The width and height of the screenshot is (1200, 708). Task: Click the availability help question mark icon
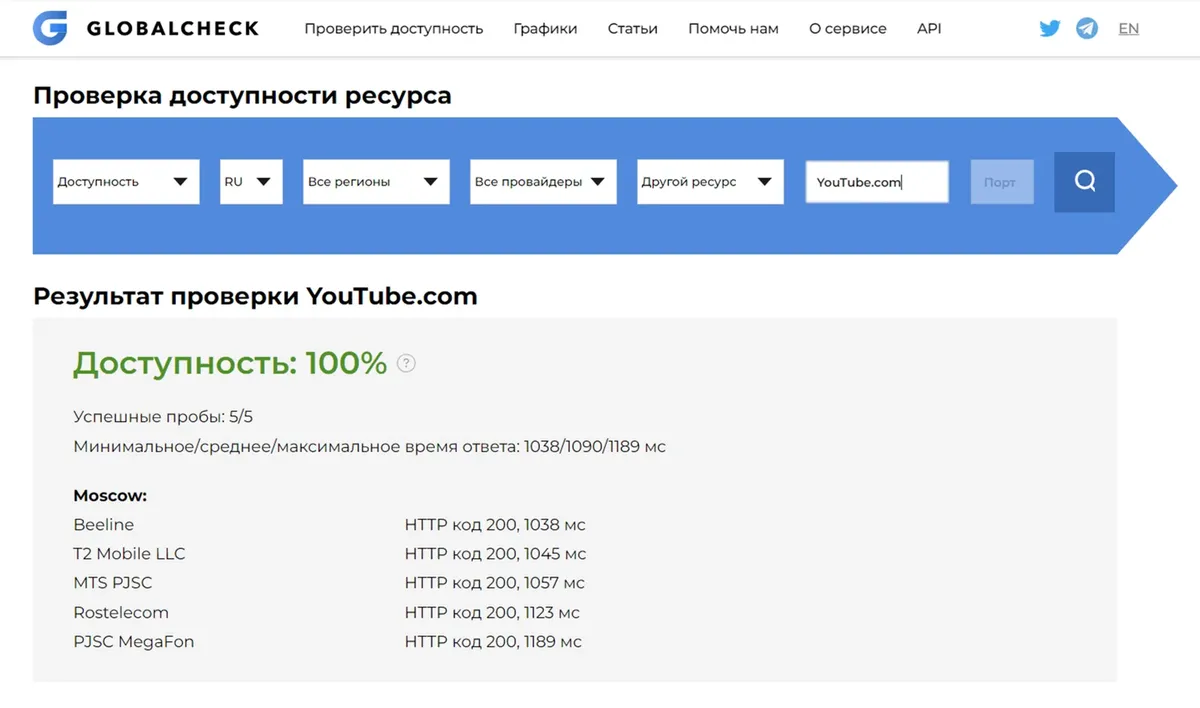click(406, 363)
